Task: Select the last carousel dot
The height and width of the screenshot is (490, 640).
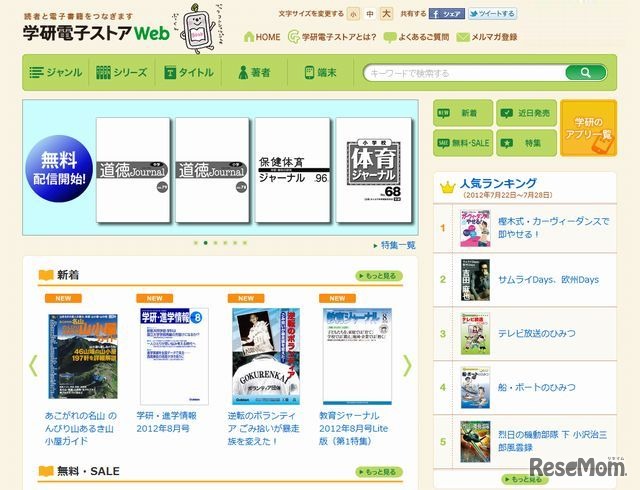Action: click(x=245, y=243)
